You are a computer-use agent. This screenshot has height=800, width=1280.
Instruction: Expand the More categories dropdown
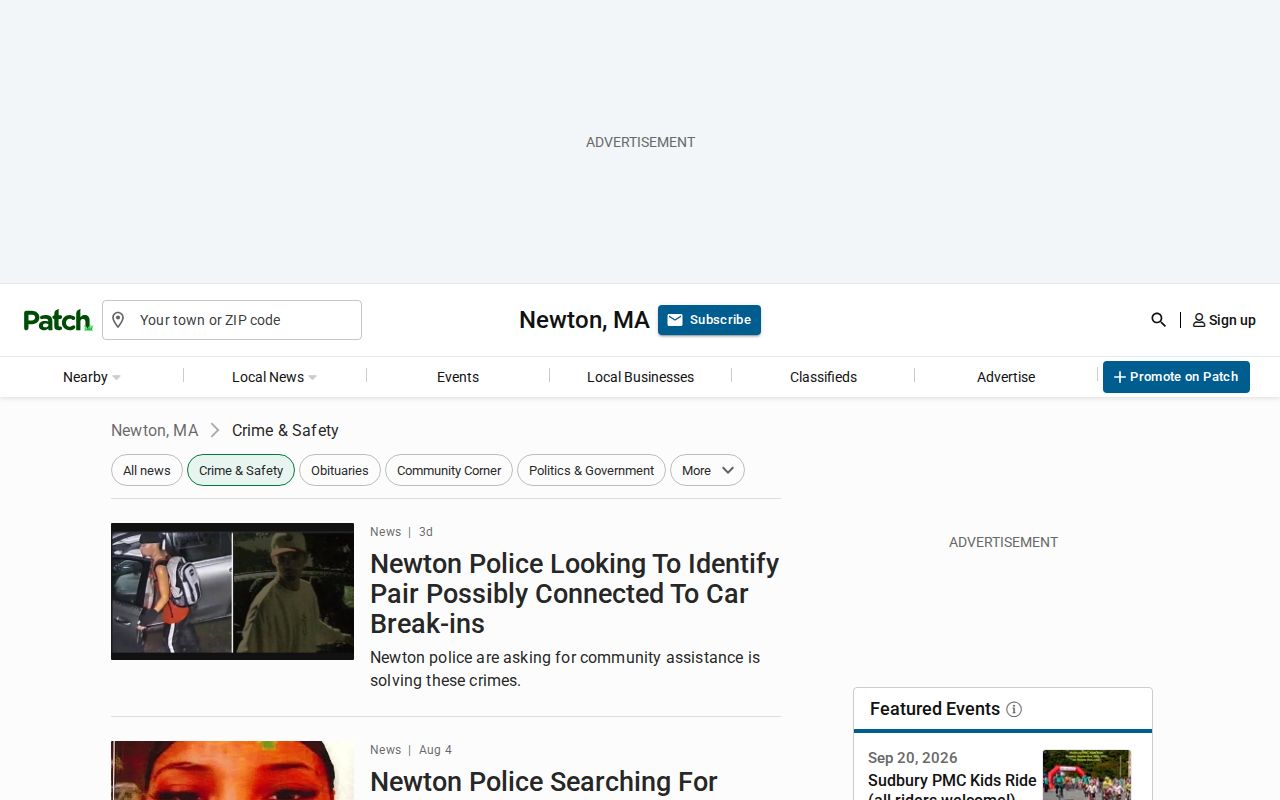pos(707,471)
